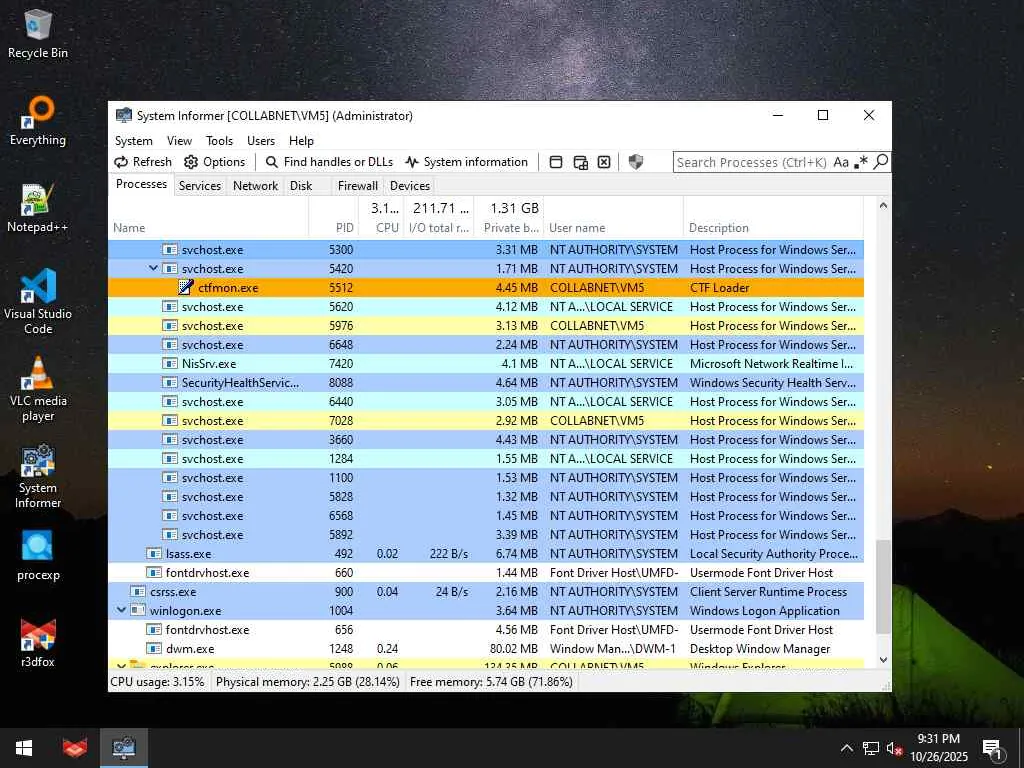
Task: Open the Windows Start menu
Action: click(24, 748)
